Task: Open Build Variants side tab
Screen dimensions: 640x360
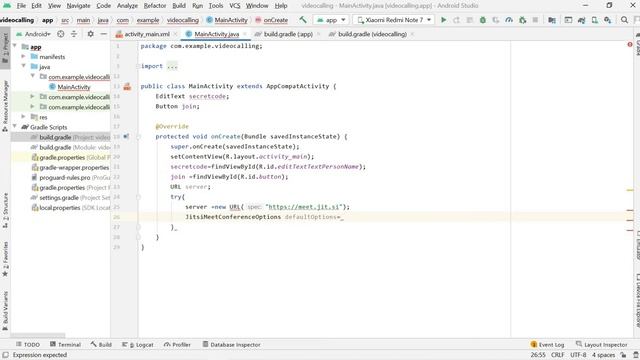Action: [5, 311]
